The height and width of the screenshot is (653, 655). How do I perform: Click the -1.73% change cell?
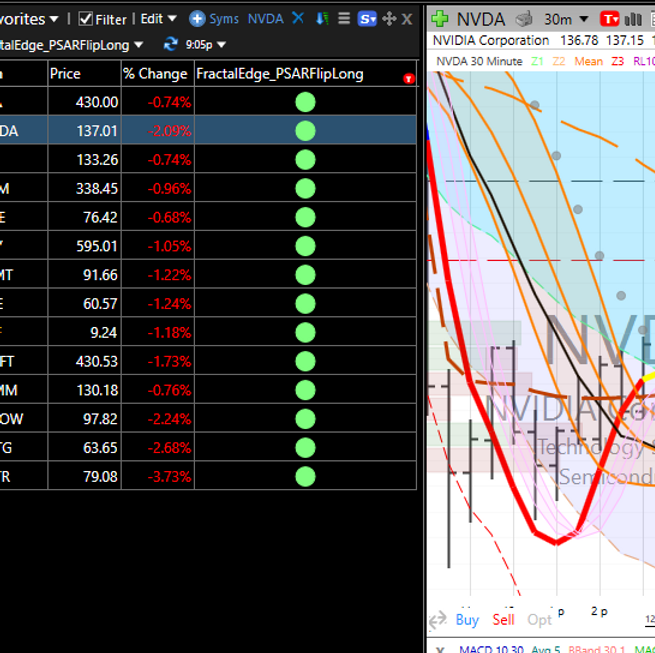pos(157,362)
